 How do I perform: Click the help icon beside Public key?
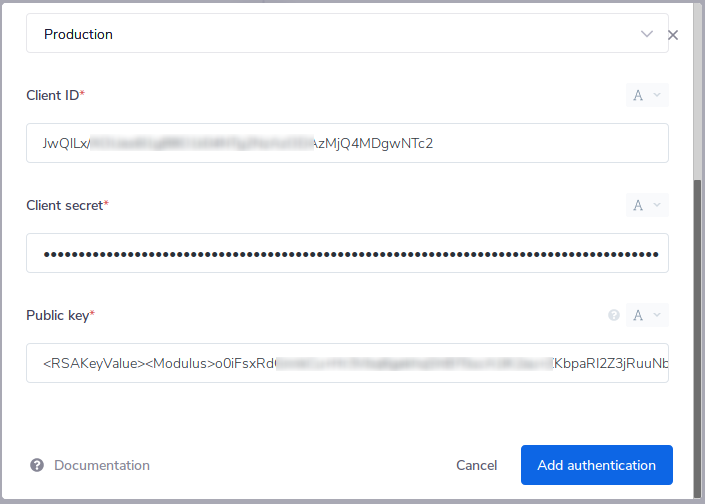614,315
